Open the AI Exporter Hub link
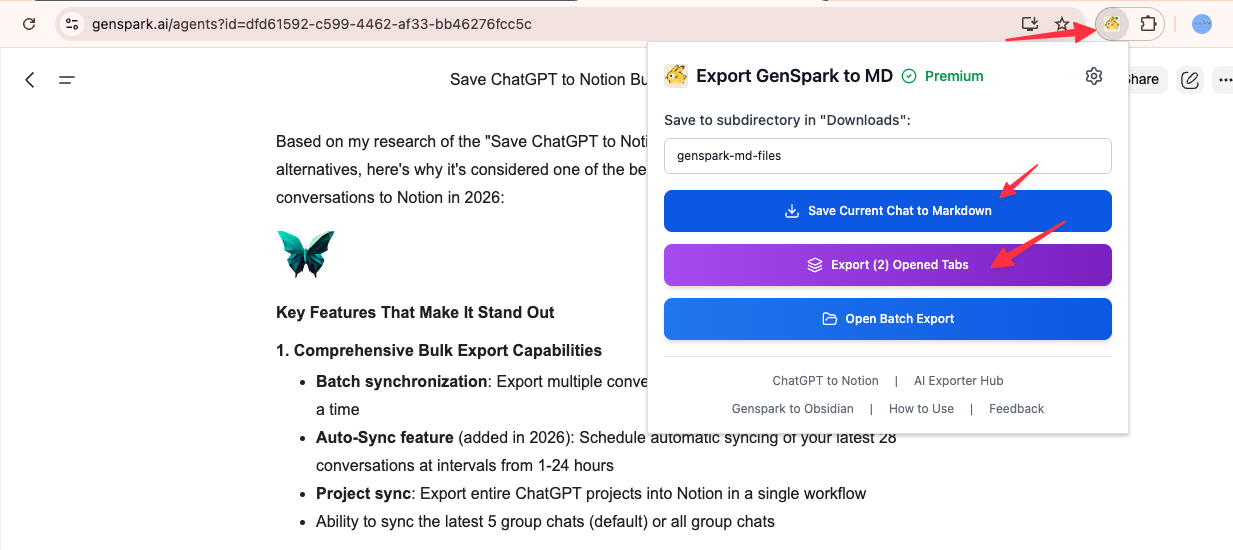This screenshot has height=550, width=1233. click(x=958, y=381)
